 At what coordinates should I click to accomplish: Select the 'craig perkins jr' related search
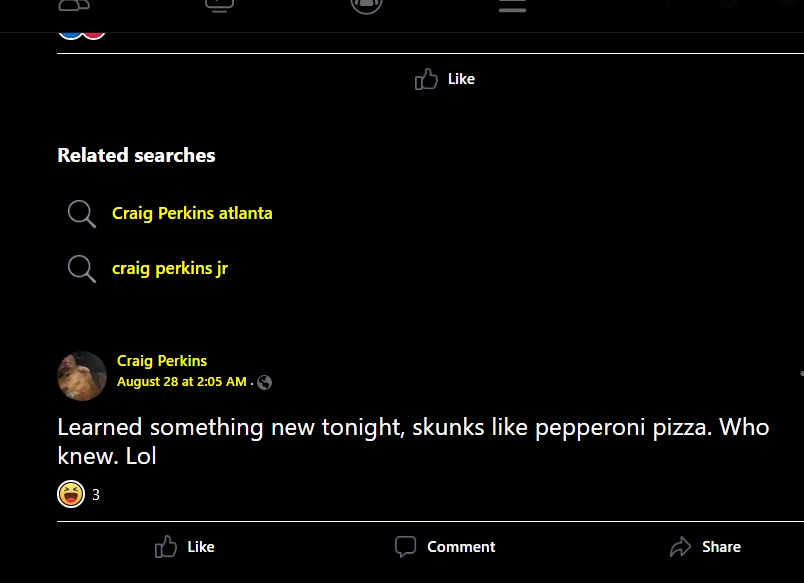click(170, 268)
